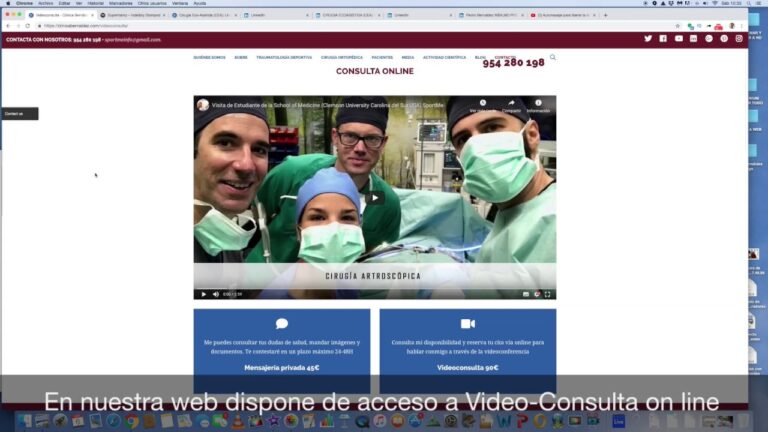Toggle fullscreen on the video player
768x432 pixels.
548,294
